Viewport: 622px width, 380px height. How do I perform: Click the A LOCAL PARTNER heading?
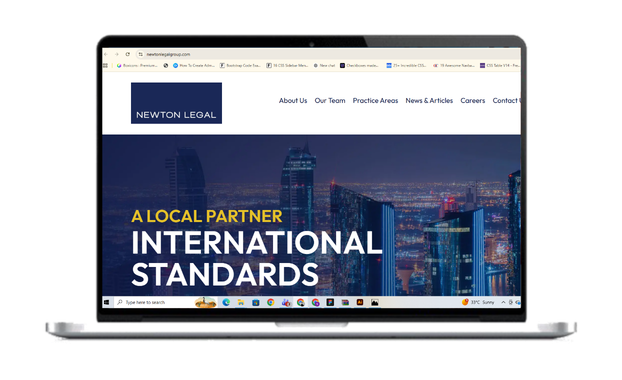(x=207, y=216)
